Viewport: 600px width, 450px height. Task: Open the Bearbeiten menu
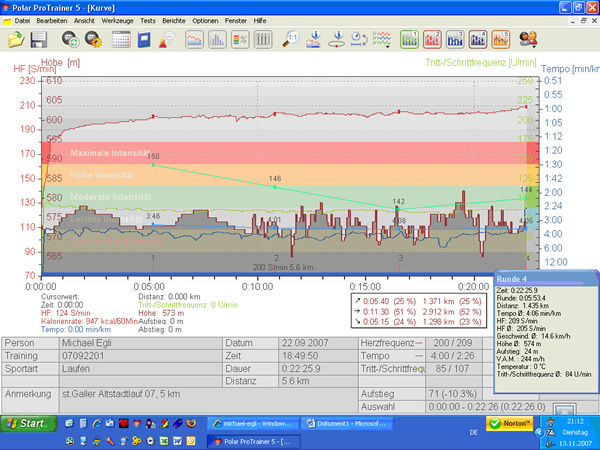click(x=52, y=21)
